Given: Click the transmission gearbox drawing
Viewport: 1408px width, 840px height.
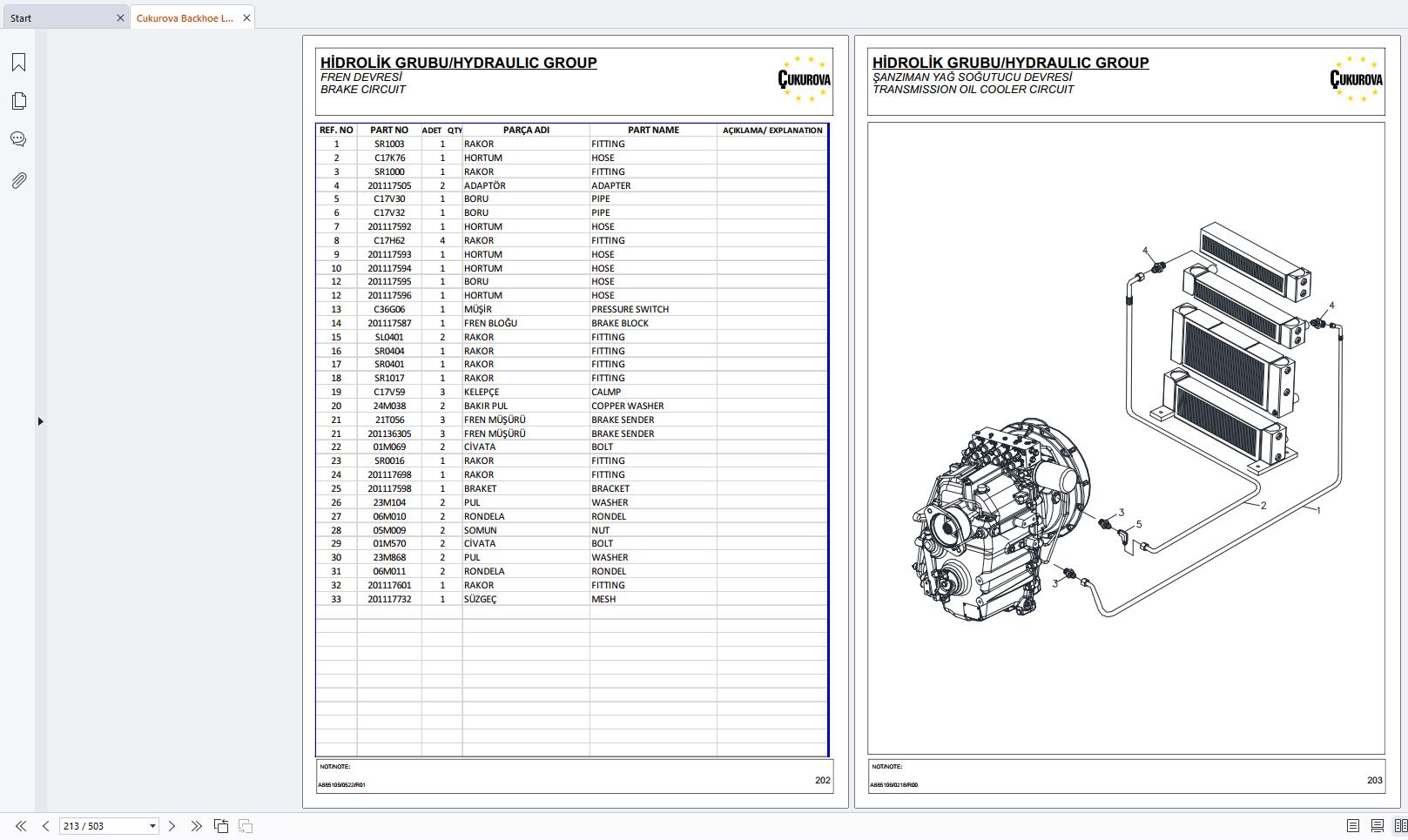Looking at the screenshot, I should (1001, 518).
